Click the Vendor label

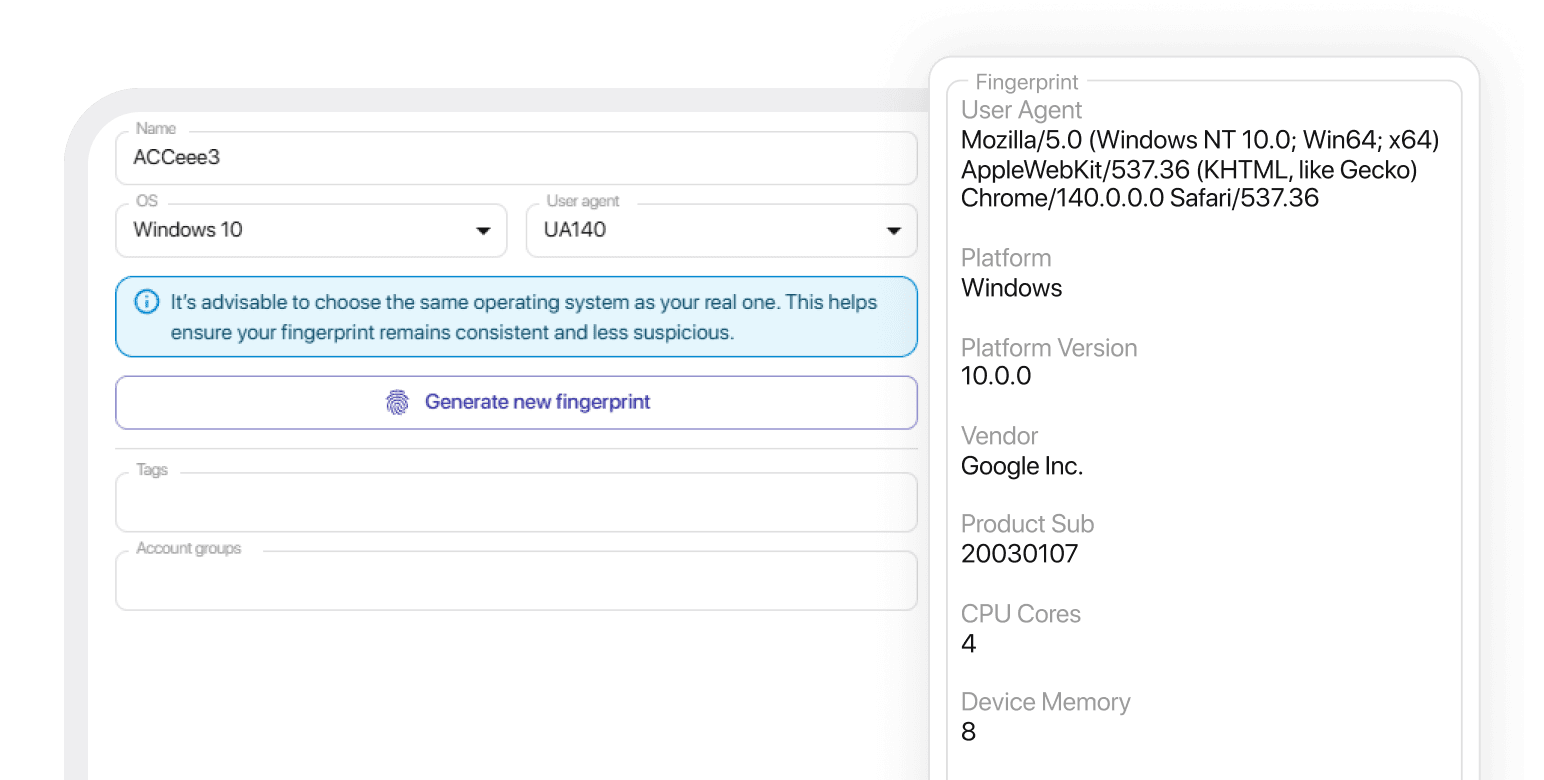tap(999, 436)
